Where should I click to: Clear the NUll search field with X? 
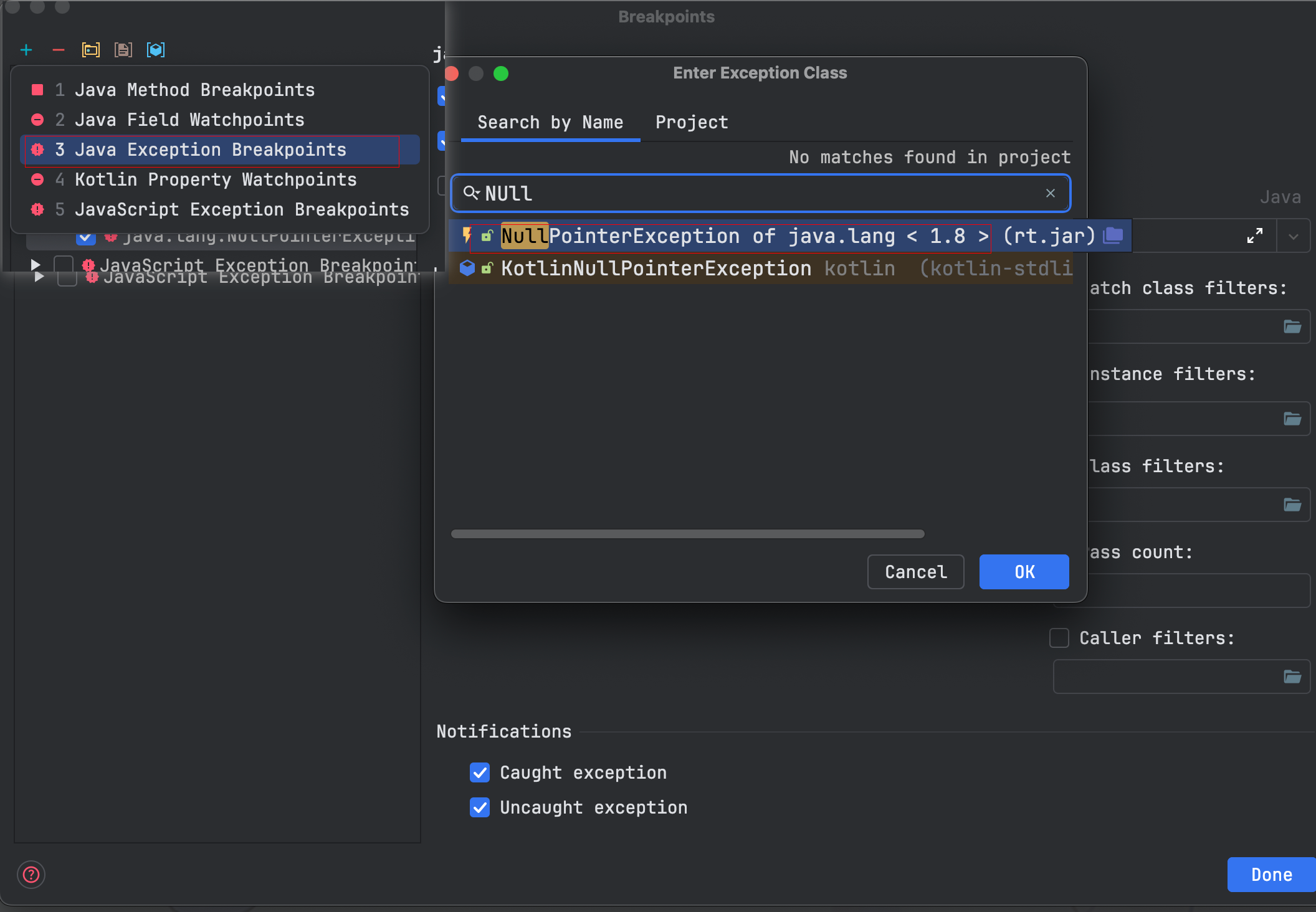coord(1051,193)
